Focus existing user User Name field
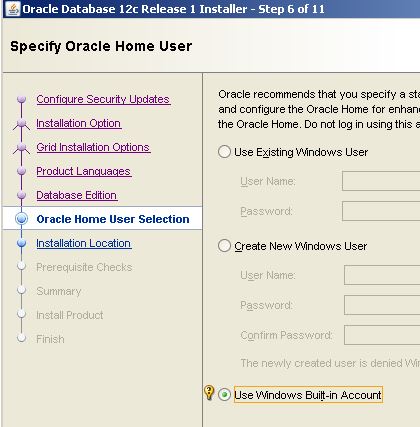Image resolution: width=420 pixels, height=427 pixels. [x=381, y=181]
